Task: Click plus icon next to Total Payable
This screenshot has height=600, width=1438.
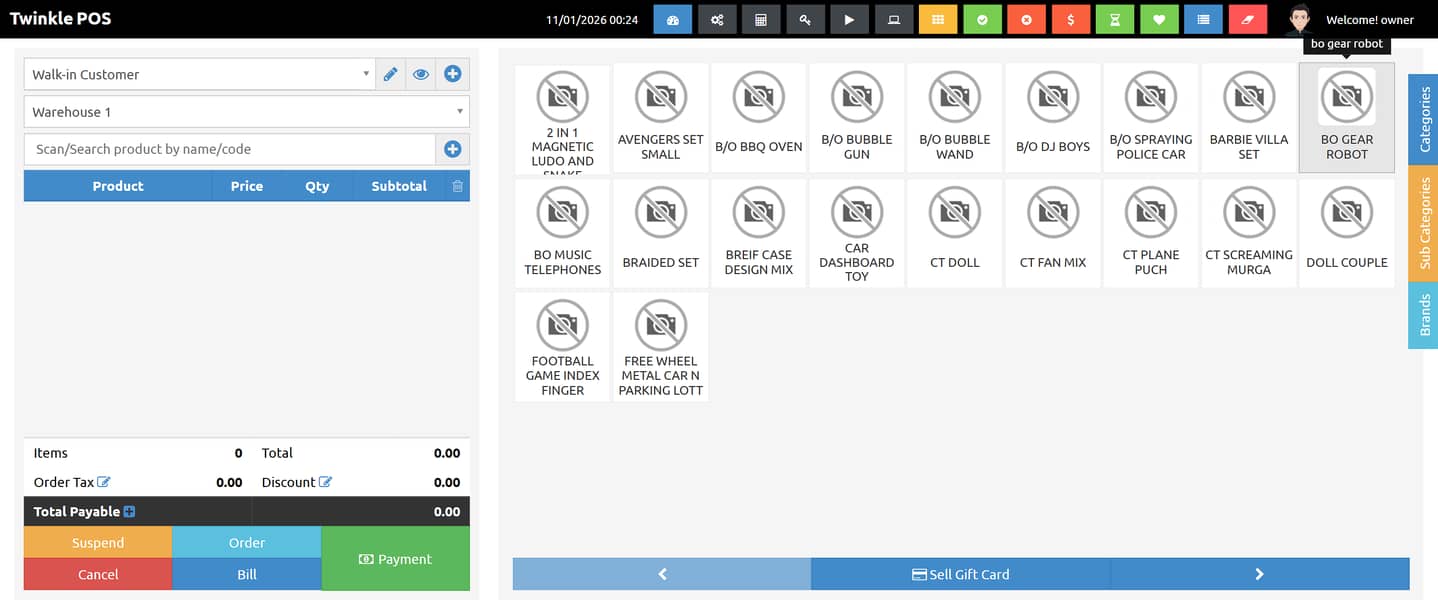Action: [x=129, y=512]
